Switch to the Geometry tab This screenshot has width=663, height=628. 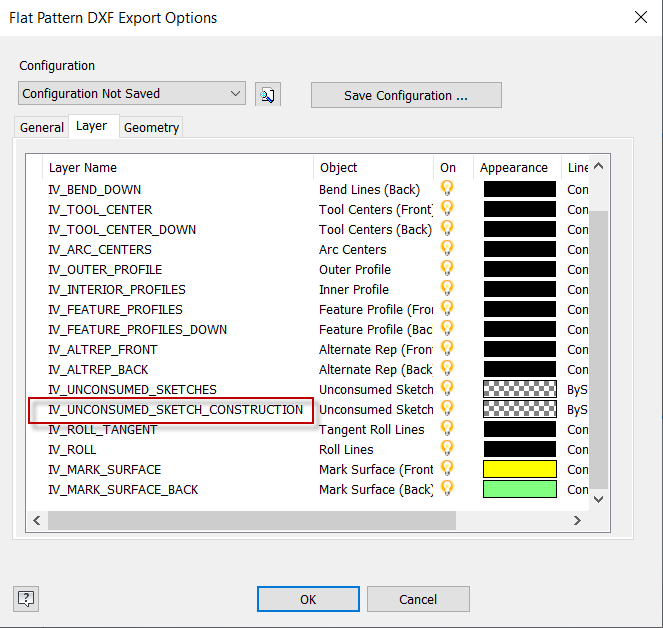(151, 127)
